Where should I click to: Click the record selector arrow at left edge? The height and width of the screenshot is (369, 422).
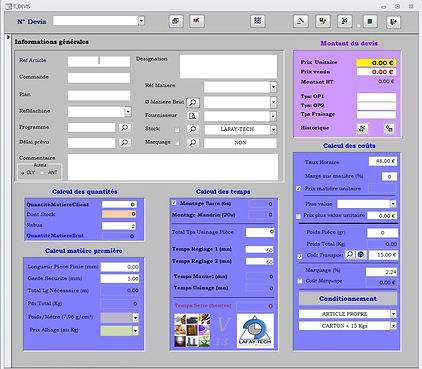[x=8, y=37]
